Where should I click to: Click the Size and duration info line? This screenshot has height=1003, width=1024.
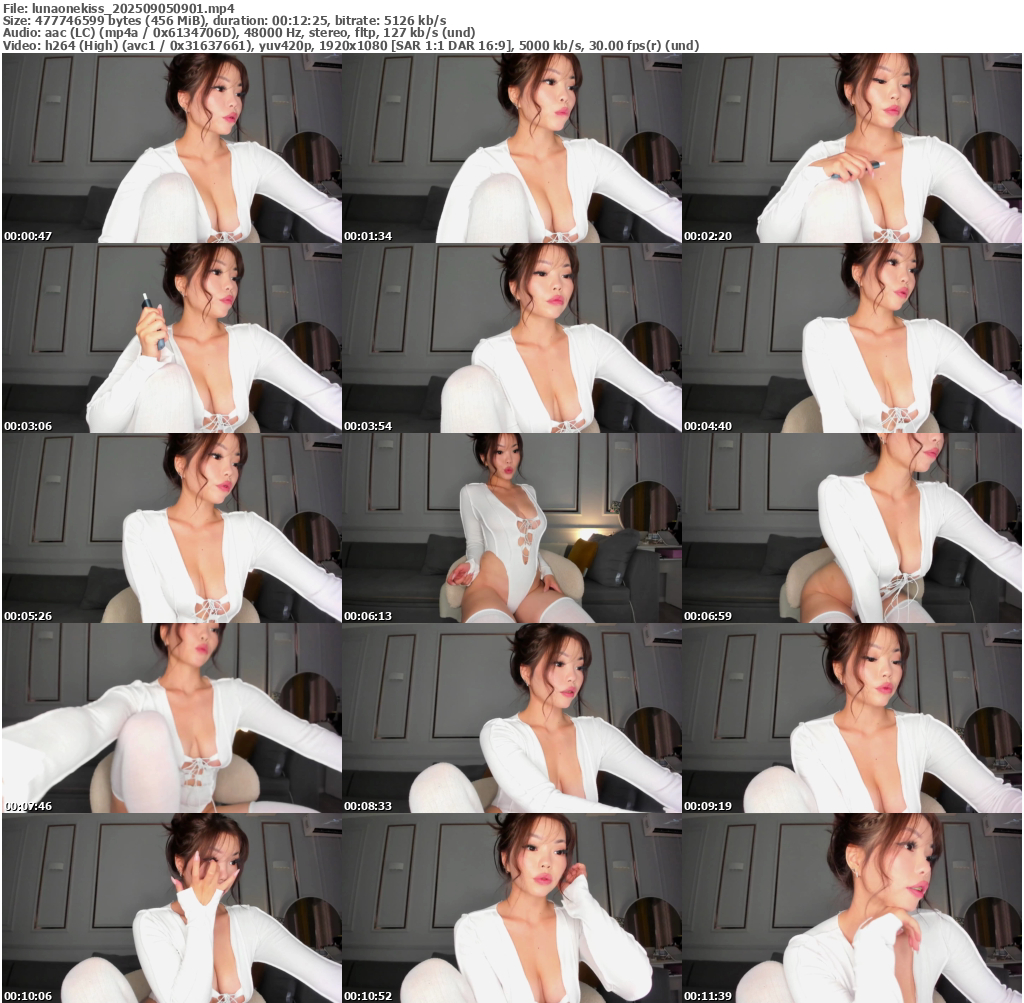point(224,21)
